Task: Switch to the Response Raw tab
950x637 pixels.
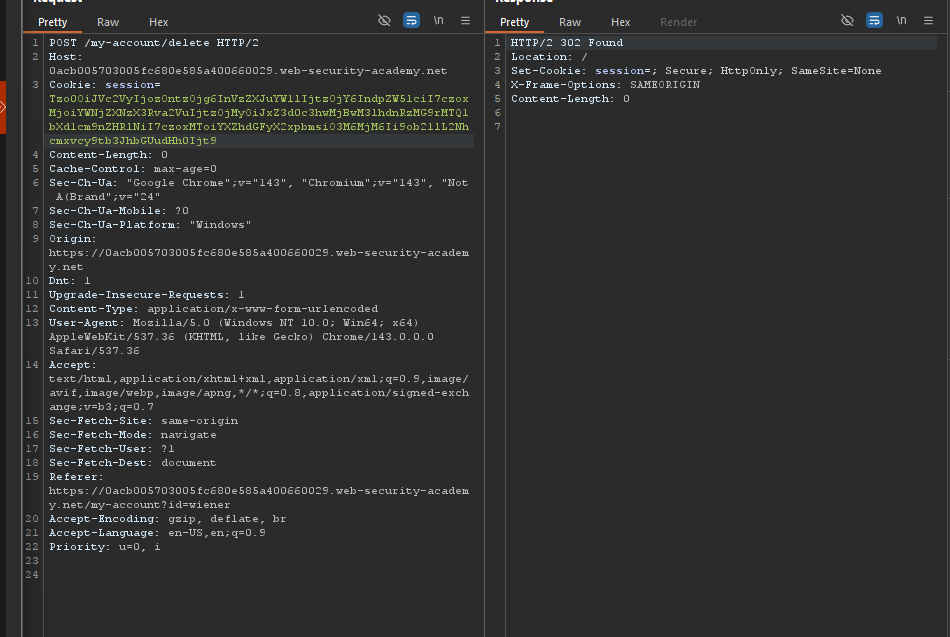Action: (x=570, y=22)
